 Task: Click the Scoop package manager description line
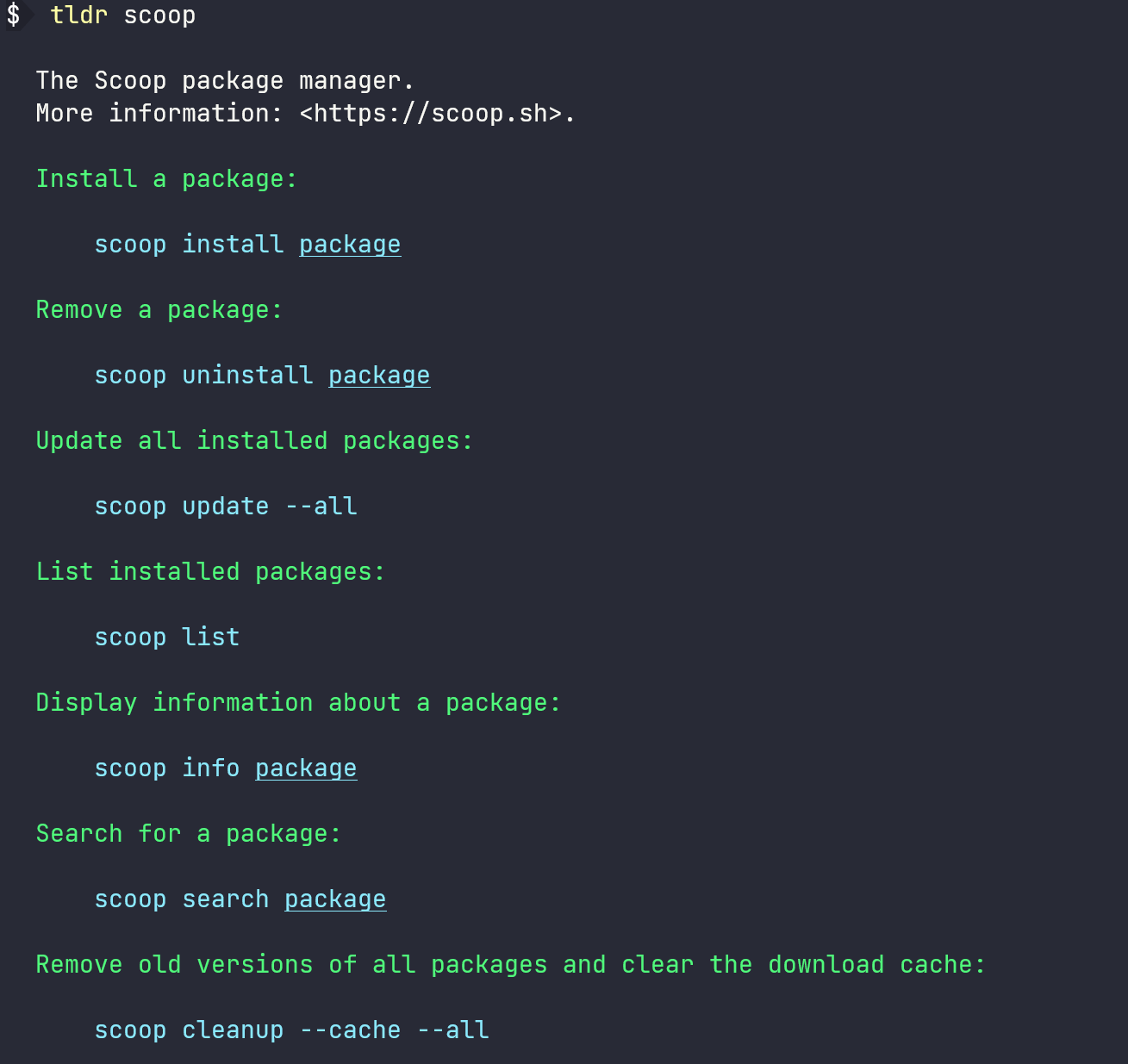coord(224,80)
